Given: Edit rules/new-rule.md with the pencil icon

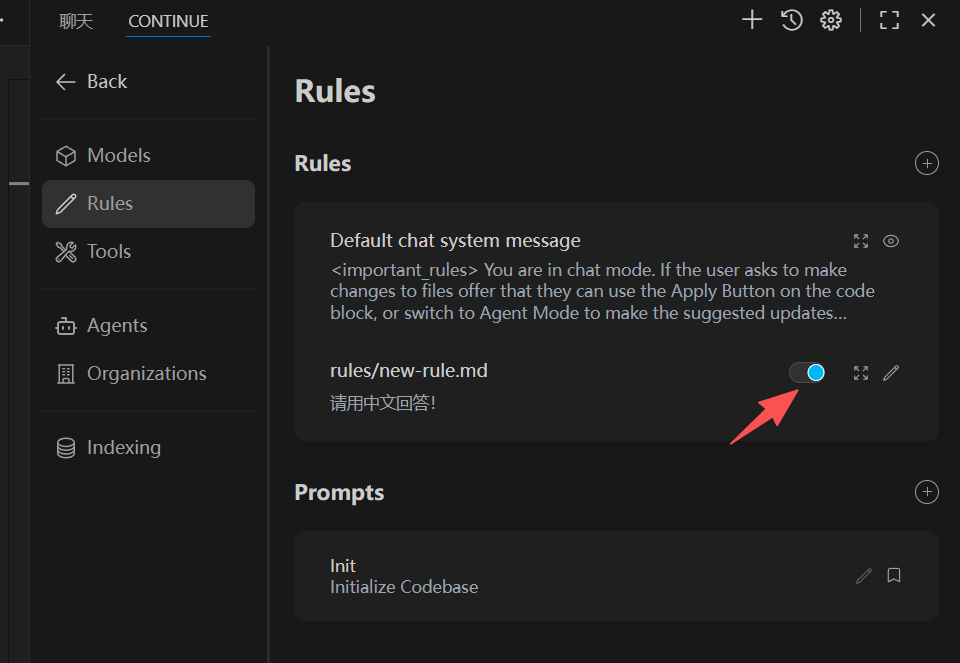Looking at the screenshot, I should pyautogui.click(x=891, y=372).
